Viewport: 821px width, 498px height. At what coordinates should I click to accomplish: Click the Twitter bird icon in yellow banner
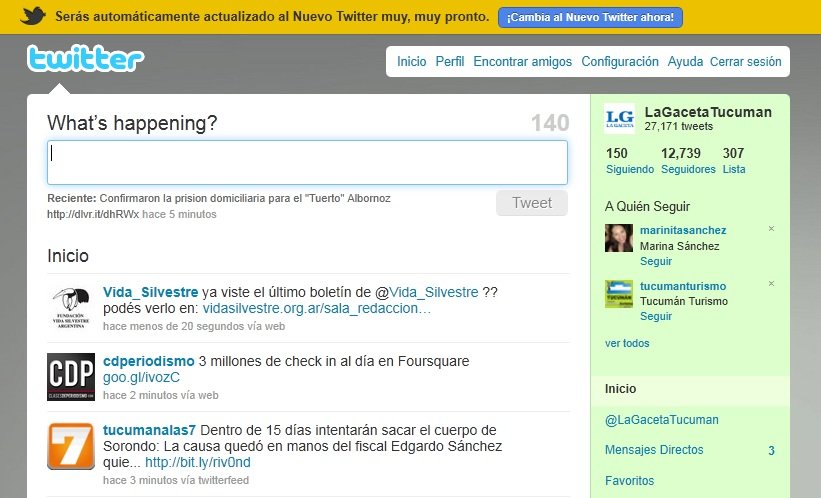[33, 17]
